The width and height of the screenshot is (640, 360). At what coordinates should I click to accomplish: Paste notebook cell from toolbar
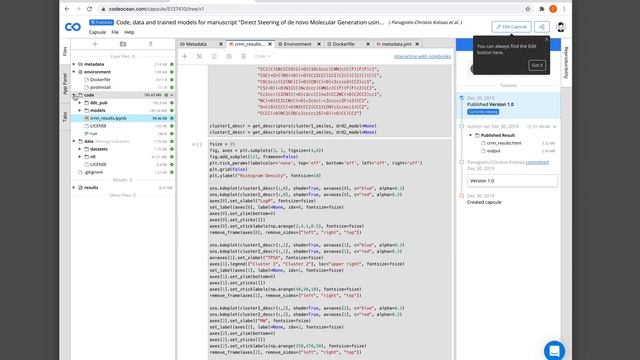[x=229, y=56]
